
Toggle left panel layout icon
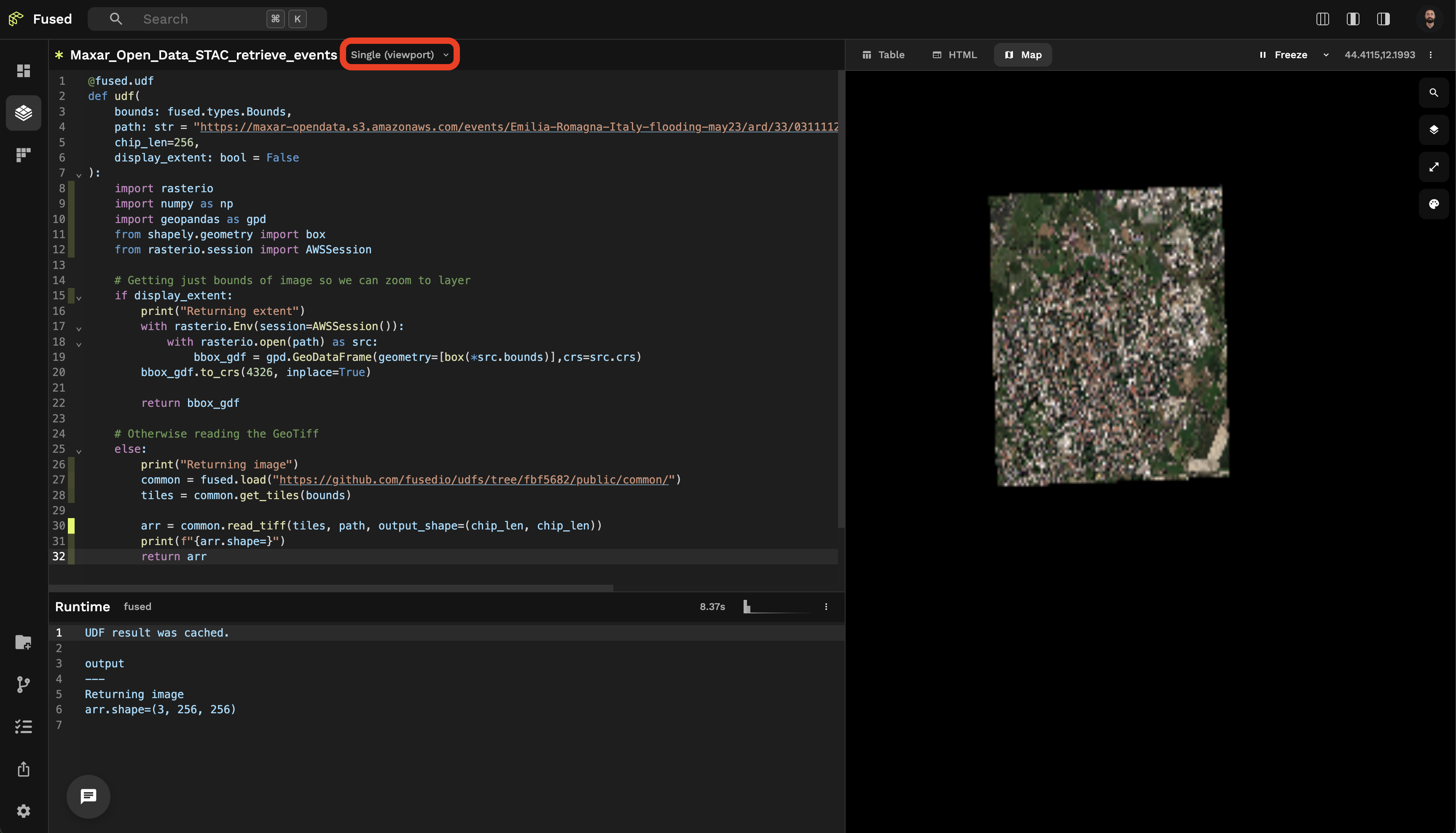1322,19
